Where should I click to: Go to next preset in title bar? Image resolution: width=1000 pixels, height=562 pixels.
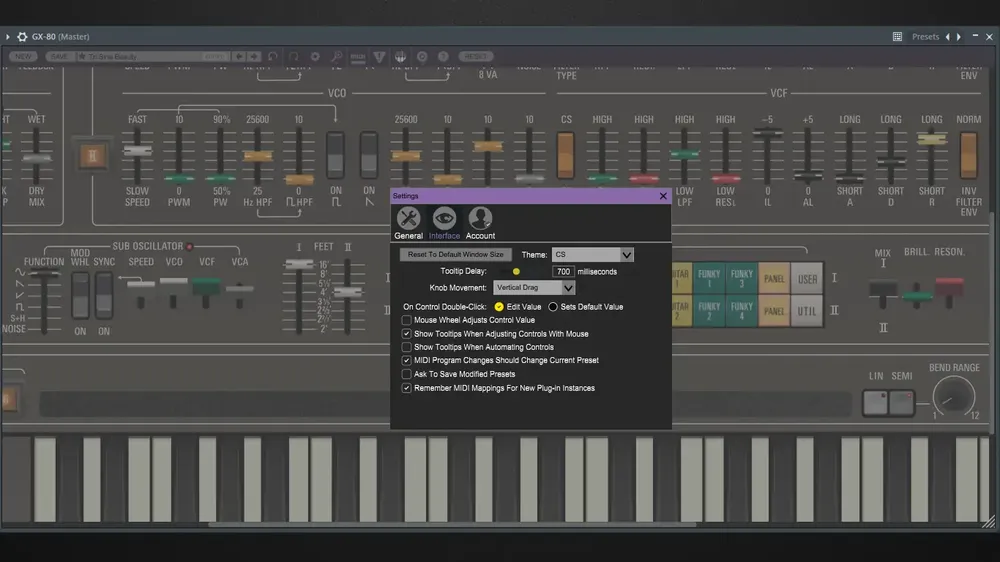click(x=959, y=37)
